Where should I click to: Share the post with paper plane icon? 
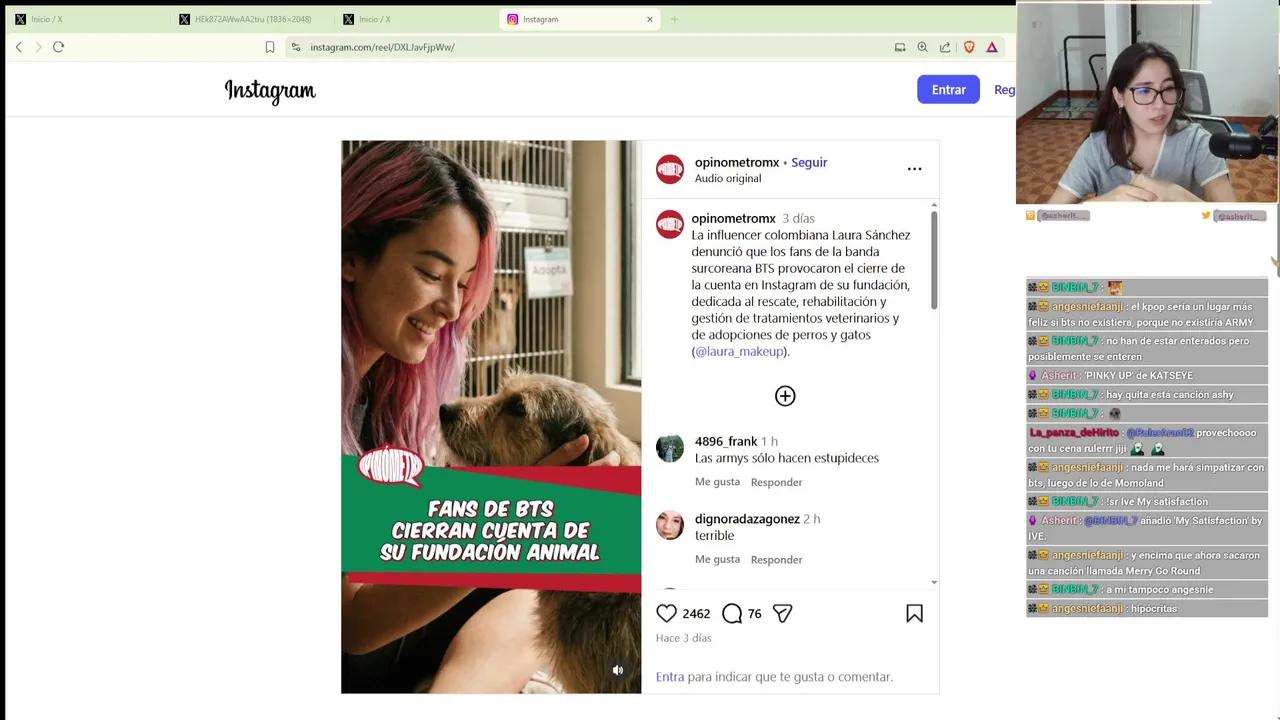[x=782, y=613]
